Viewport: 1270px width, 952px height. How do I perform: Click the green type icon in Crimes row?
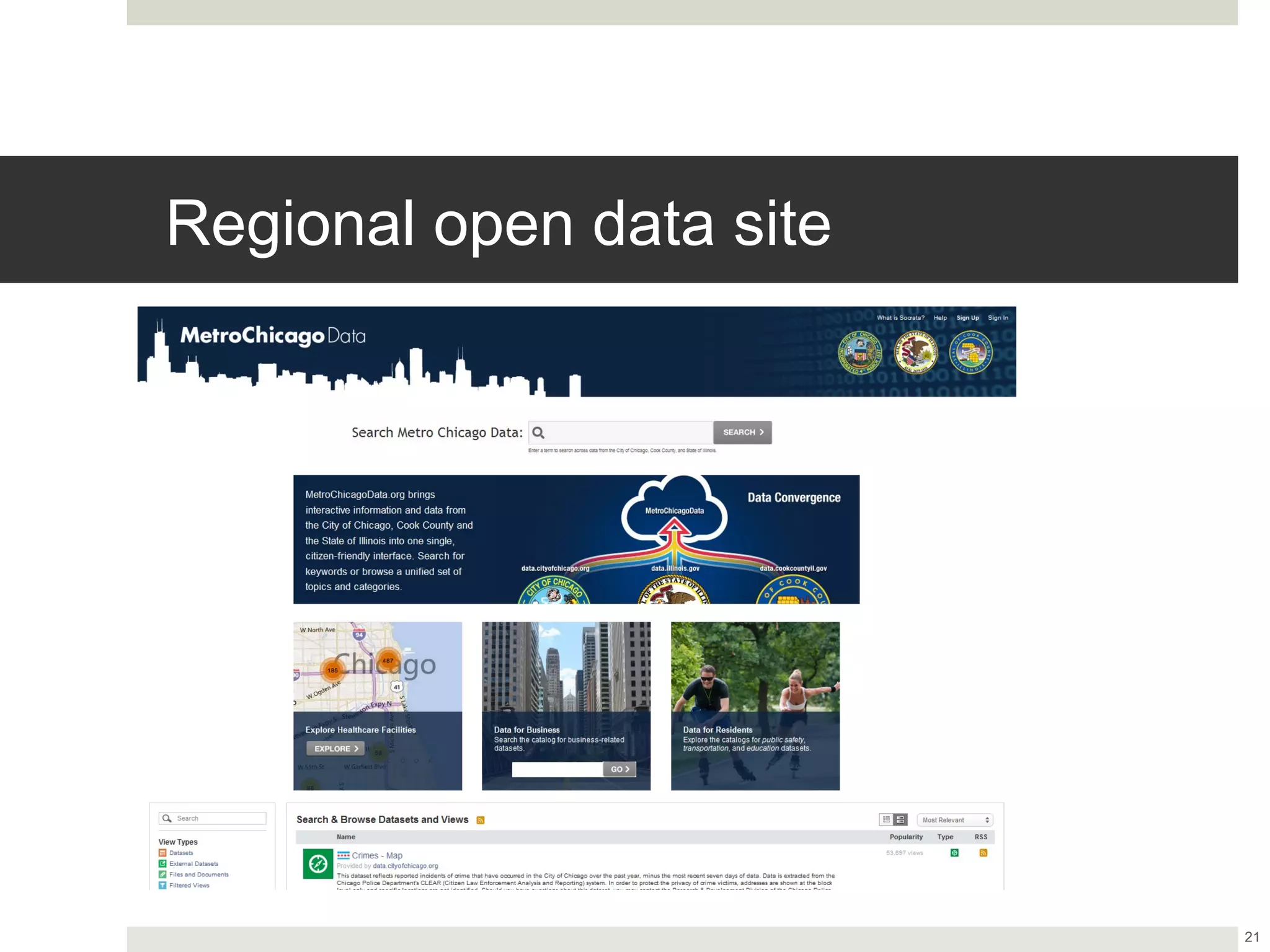click(x=954, y=853)
